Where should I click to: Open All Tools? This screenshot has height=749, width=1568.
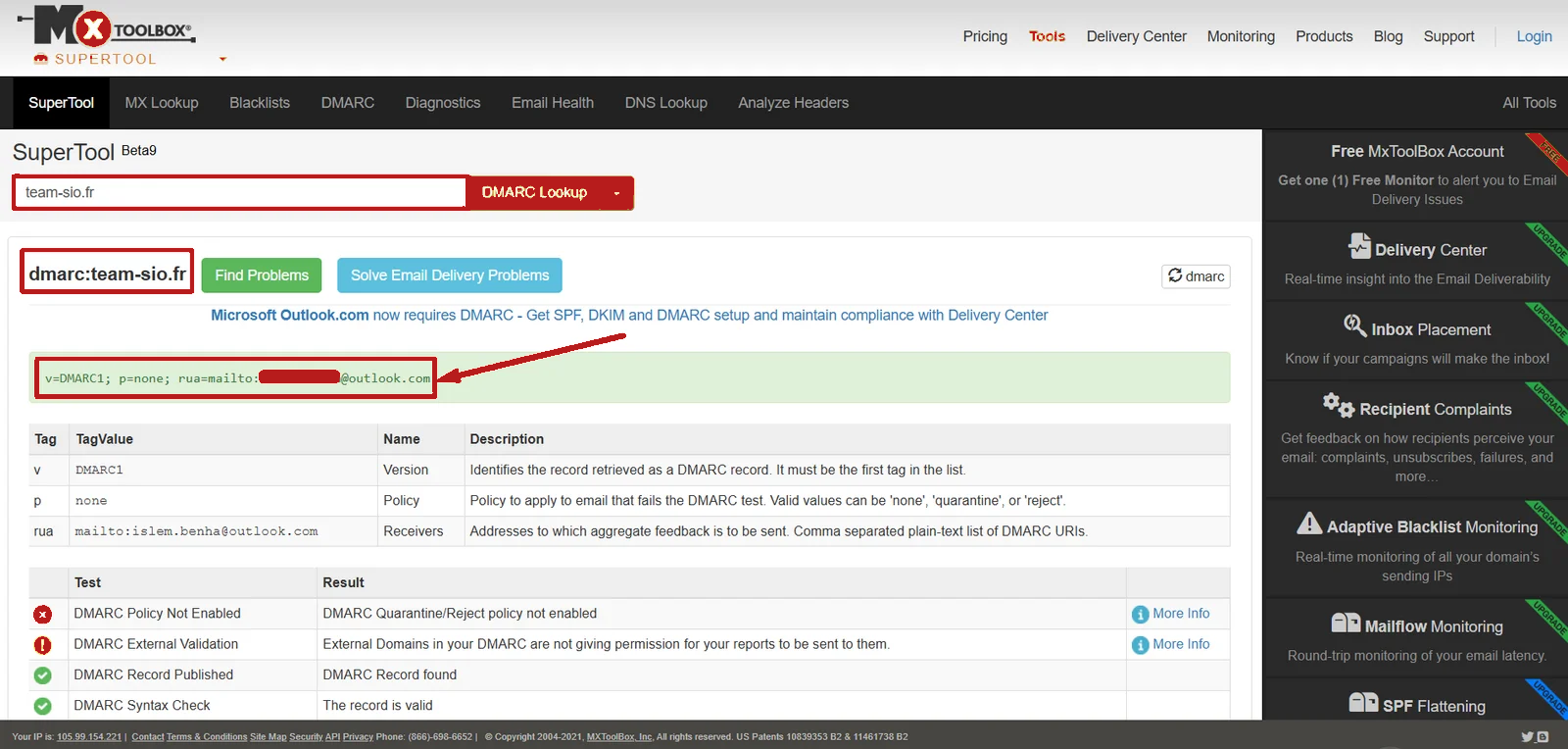point(1529,103)
